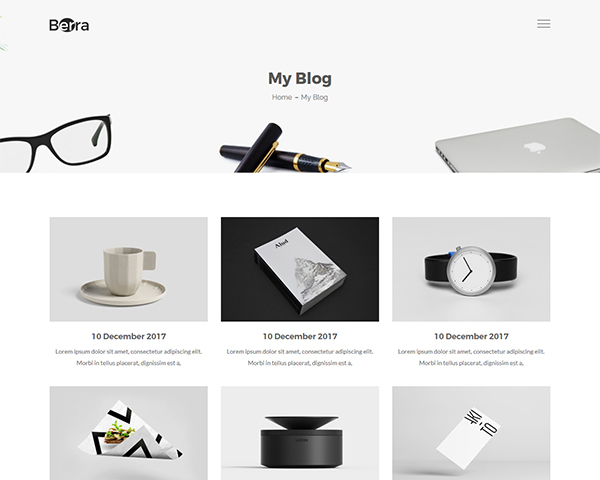Click the MacBook laptop in the banner
Viewport: 600px width, 480px height.
[x=517, y=145]
